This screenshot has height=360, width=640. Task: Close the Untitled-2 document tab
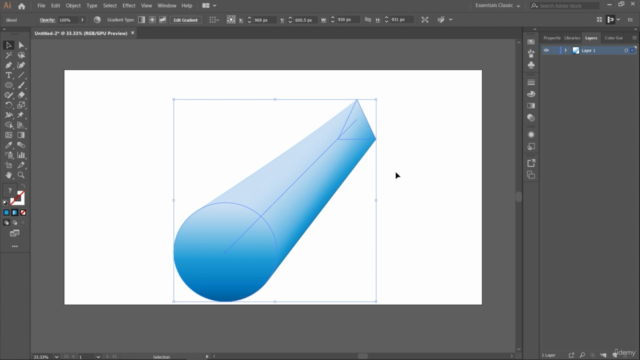(132, 33)
